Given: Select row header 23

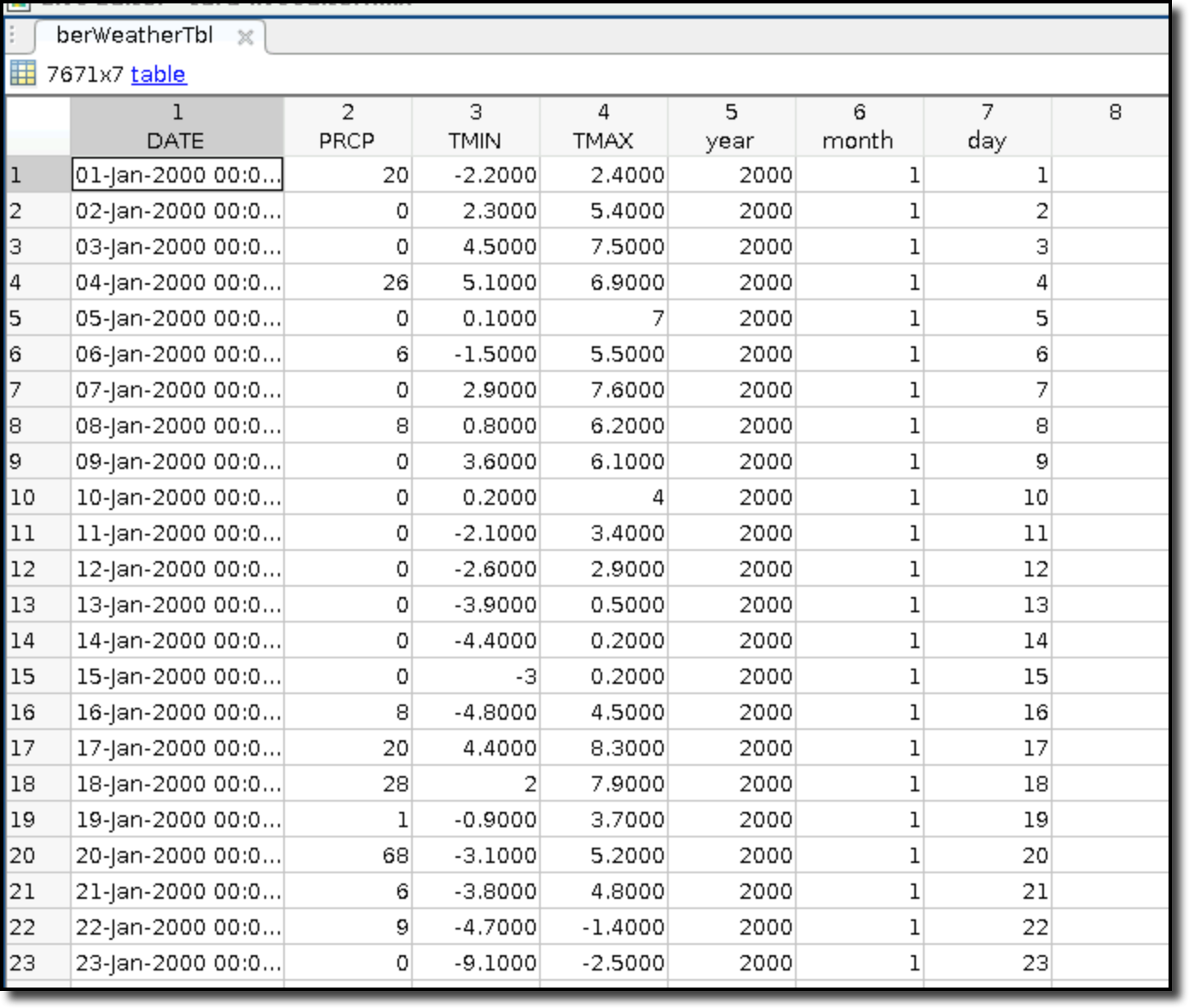Looking at the screenshot, I should 38,963.
